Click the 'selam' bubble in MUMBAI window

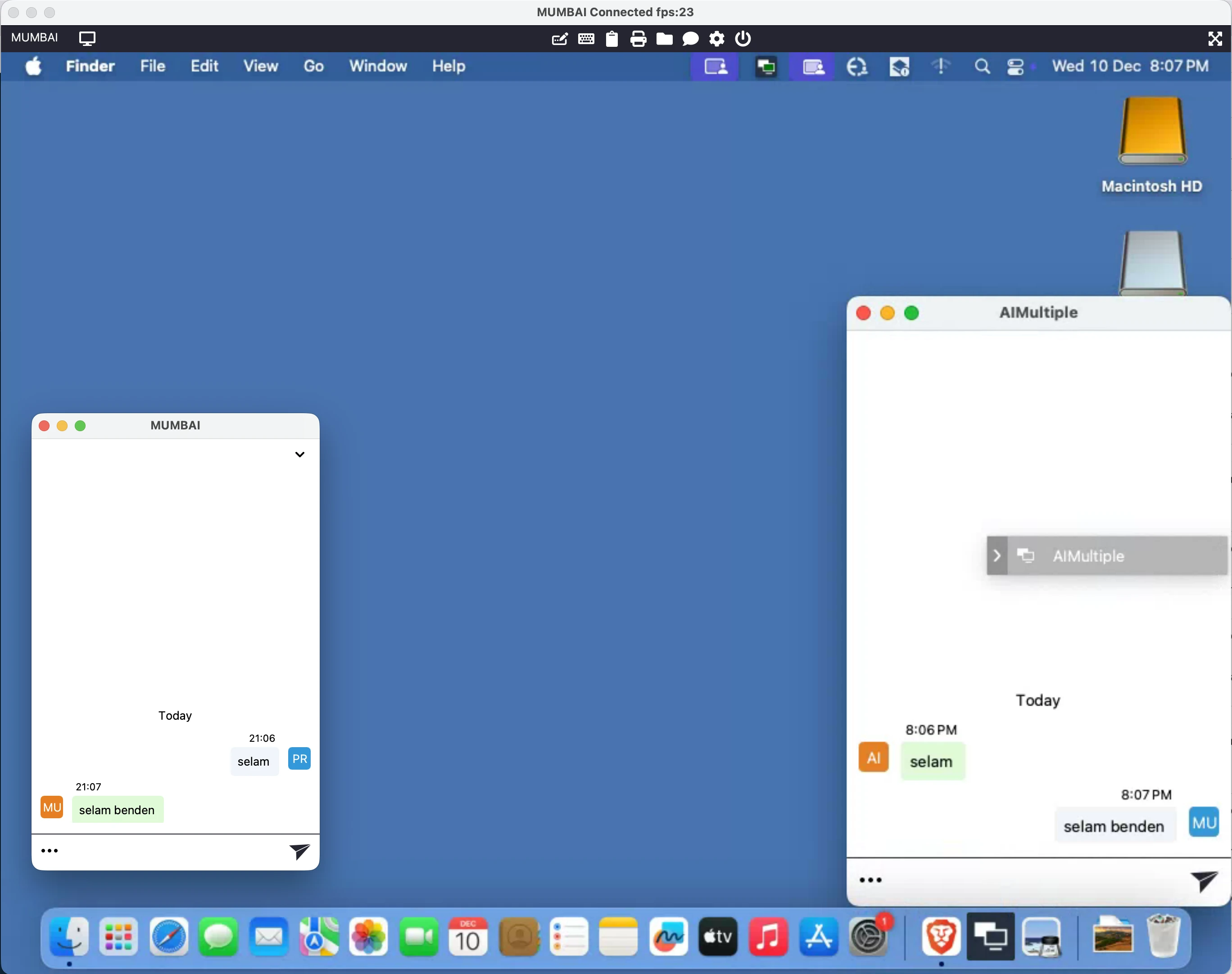coord(254,761)
